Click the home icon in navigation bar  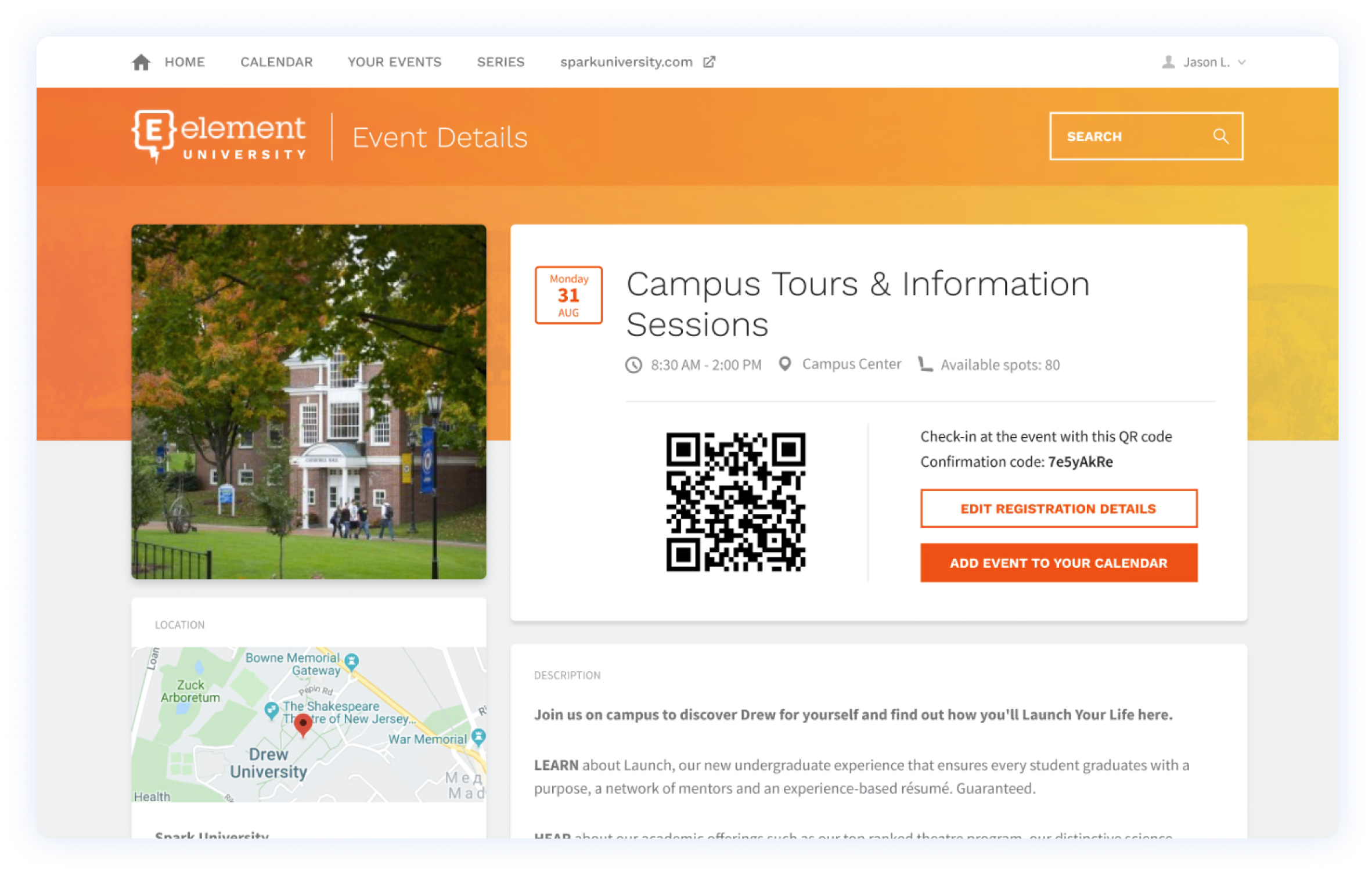(x=141, y=62)
